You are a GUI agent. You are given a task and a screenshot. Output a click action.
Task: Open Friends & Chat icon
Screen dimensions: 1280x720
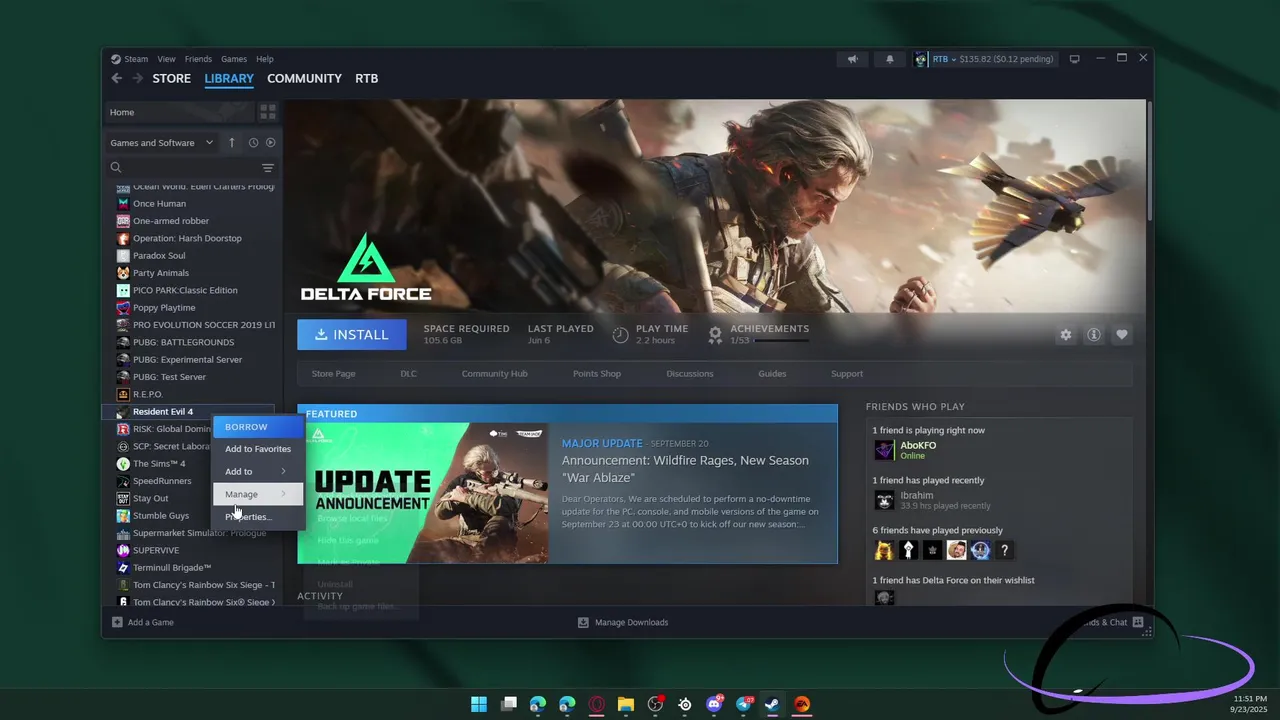1138,622
